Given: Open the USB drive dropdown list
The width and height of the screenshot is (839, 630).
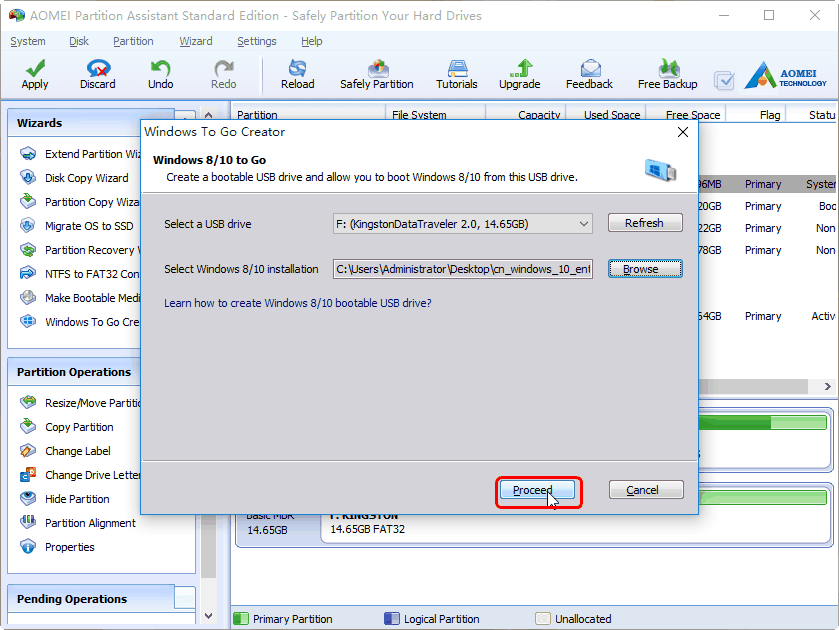Looking at the screenshot, I should tap(584, 224).
